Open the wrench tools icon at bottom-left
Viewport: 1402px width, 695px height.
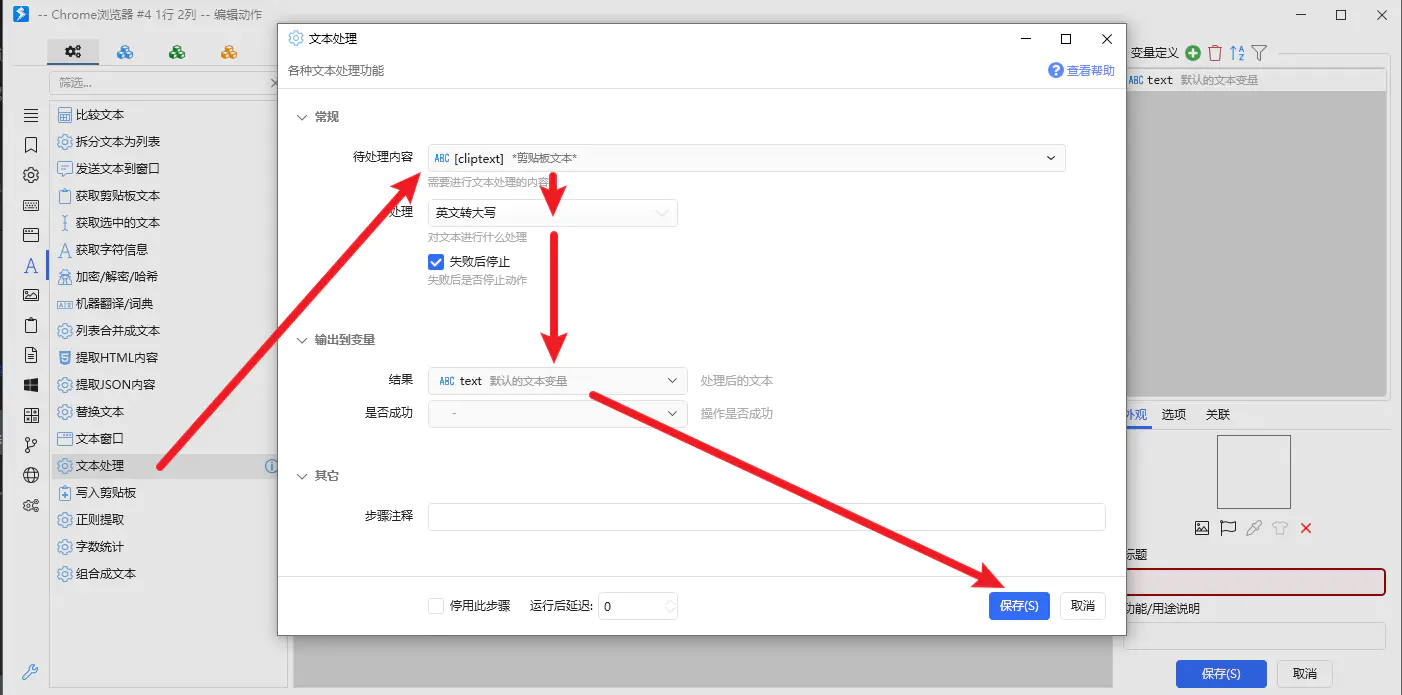pos(31,672)
